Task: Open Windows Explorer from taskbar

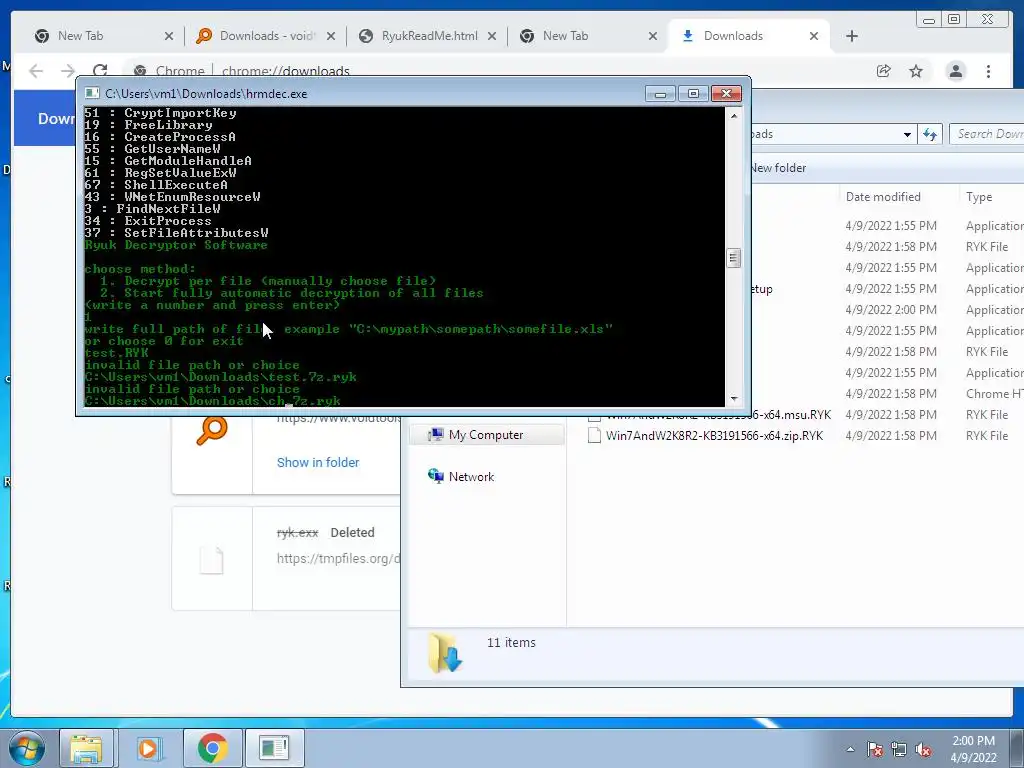Action: click(x=86, y=748)
